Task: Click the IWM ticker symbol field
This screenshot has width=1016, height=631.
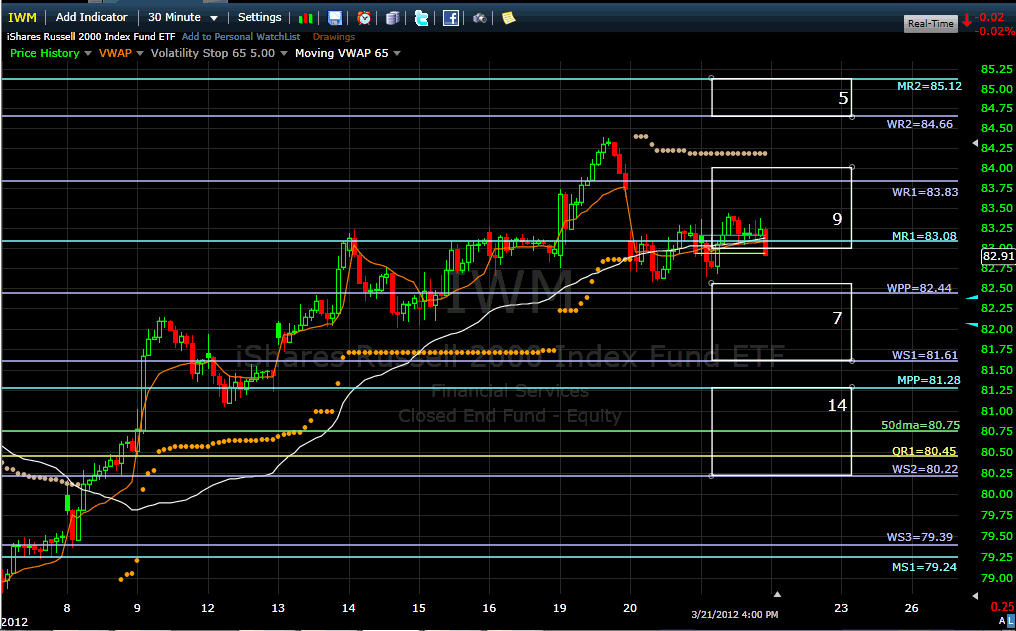Action: click(x=23, y=17)
